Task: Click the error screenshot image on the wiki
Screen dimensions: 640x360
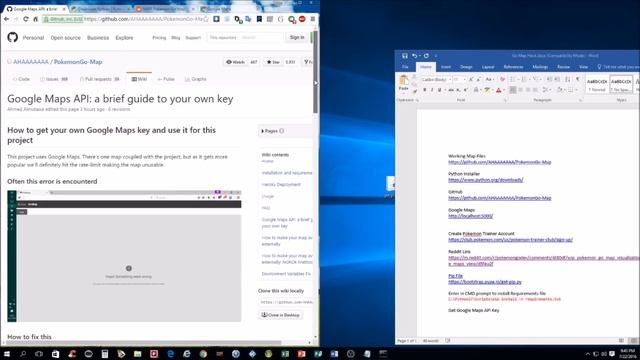Action: click(x=124, y=256)
